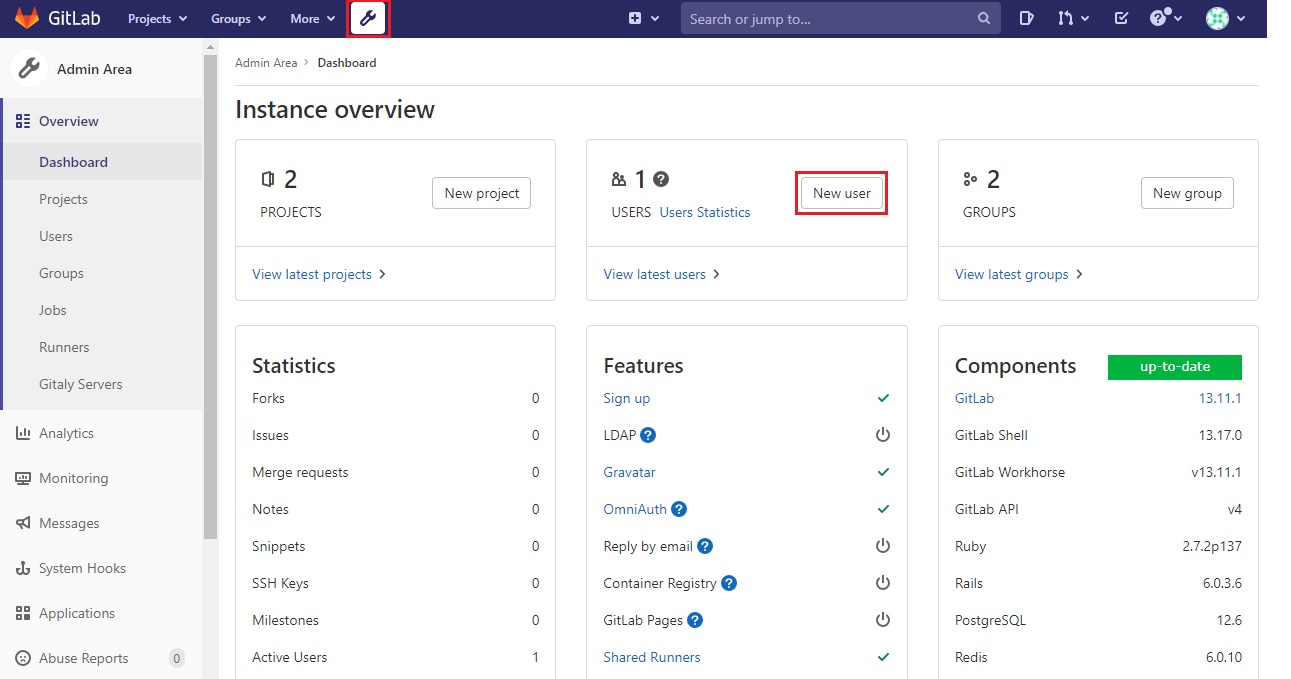Open the Sign up feature link
Screen dimensions: 1291x679
tap(627, 398)
